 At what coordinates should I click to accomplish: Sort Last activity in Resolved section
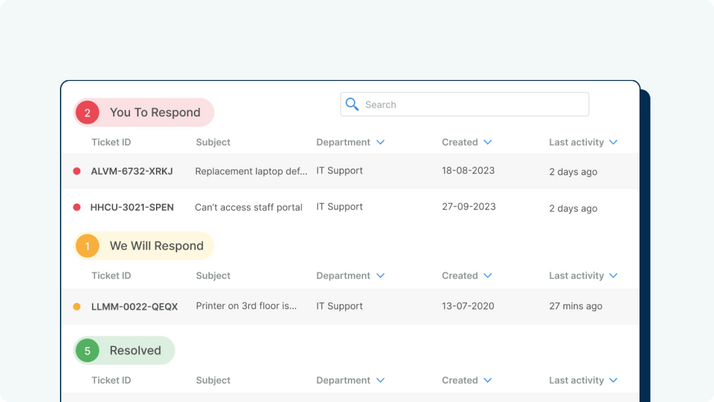coord(613,380)
